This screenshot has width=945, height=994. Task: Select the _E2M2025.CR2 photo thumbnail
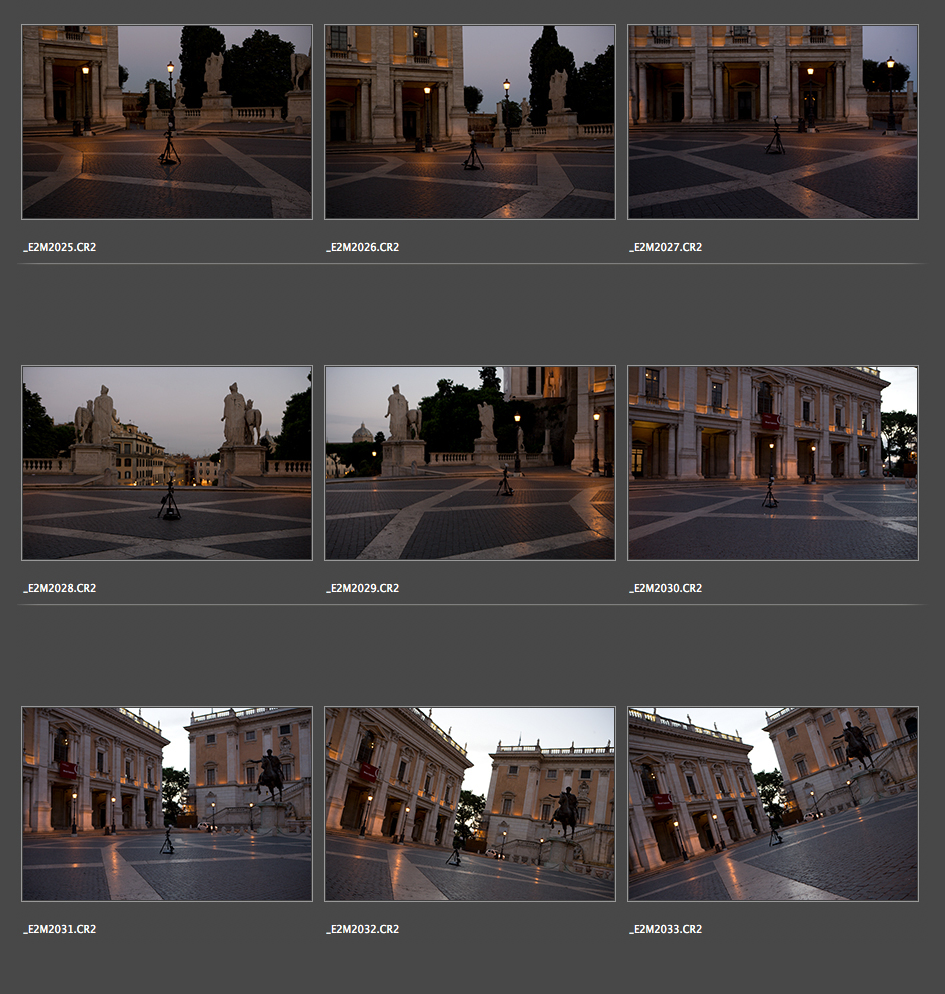[167, 122]
